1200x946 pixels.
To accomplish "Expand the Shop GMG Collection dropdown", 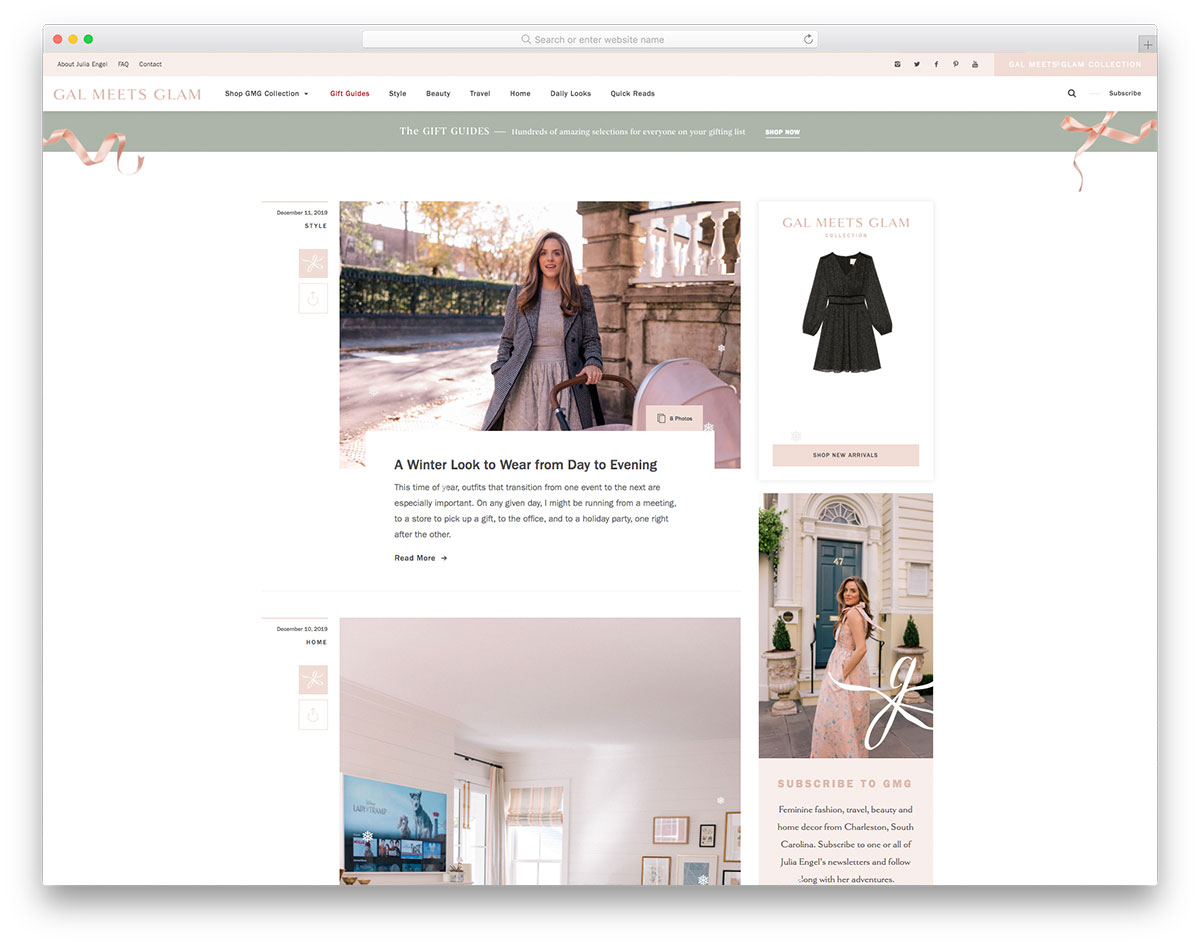I will coord(266,94).
